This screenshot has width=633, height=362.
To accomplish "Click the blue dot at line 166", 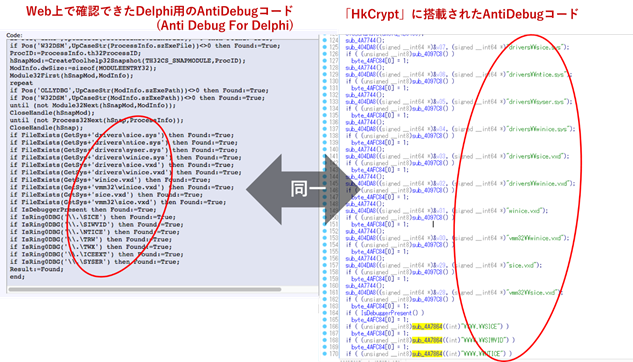I will click(325, 326).
